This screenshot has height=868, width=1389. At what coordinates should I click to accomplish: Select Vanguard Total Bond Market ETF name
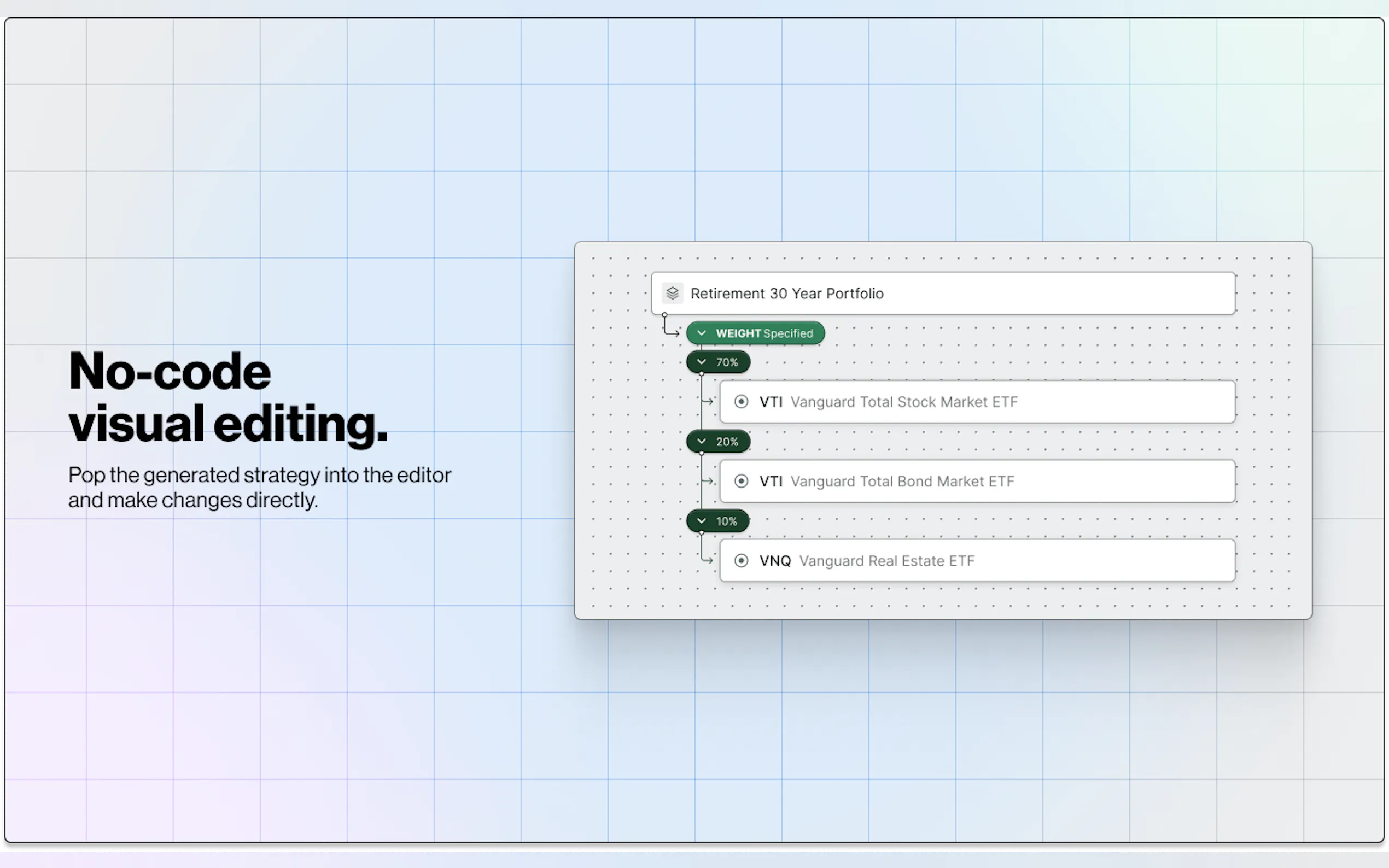click(x=902, y=481)
